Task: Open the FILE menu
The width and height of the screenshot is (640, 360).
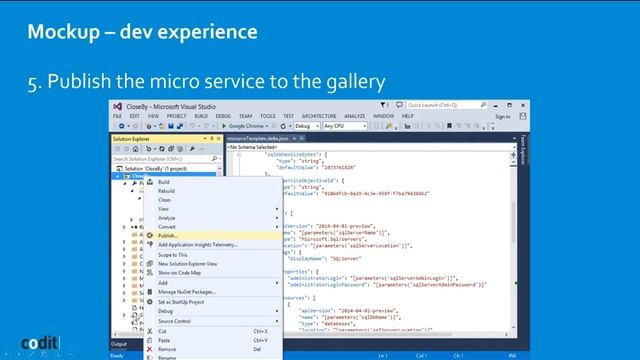Action: (x=118, y=116)
